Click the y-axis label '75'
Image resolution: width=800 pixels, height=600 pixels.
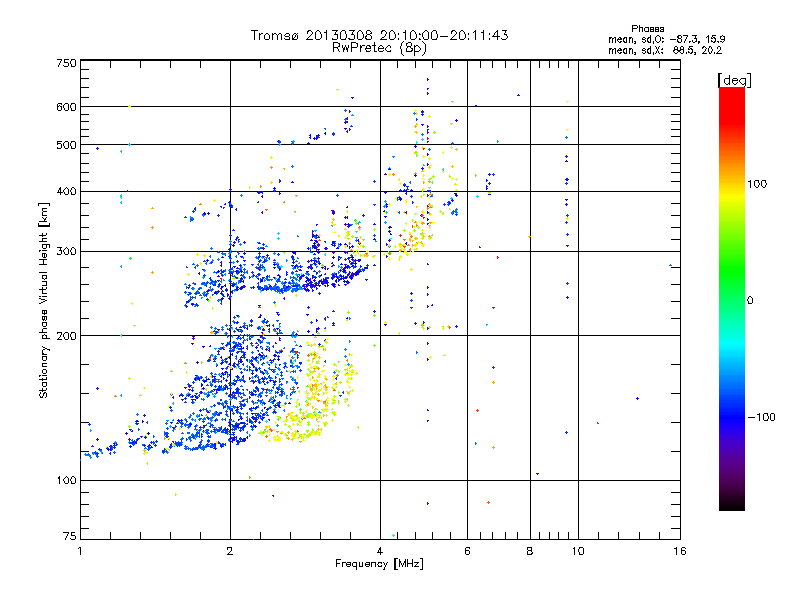click(70, 536)
